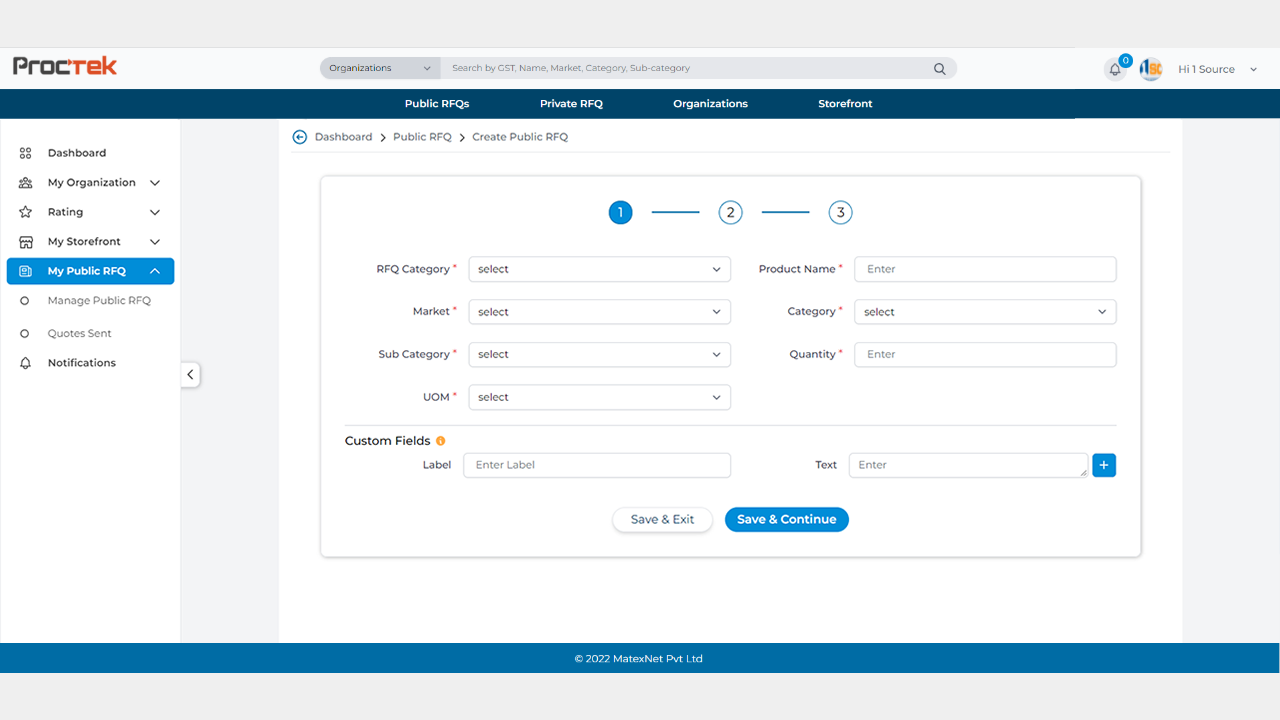Click the notification bell icon
1280x720 pixels.
pyautogui.click(x=1115, y=70)
